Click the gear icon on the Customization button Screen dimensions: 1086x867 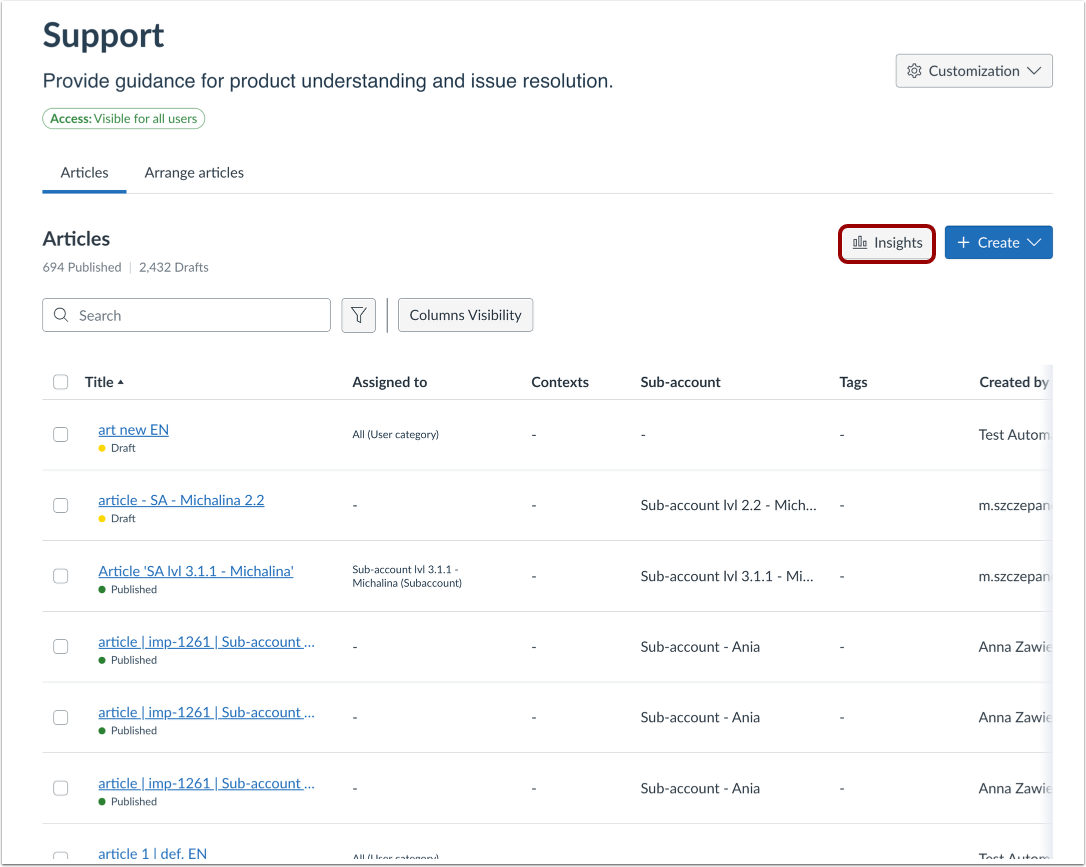(x=914, y=70)
